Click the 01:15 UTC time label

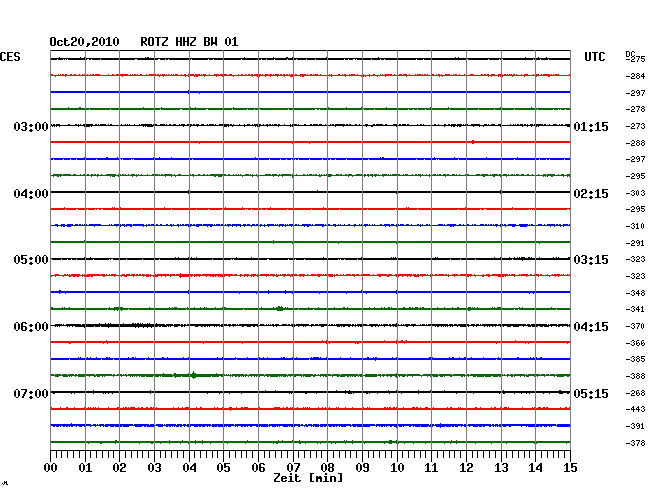pyautogui.click(x=591, y=126)
